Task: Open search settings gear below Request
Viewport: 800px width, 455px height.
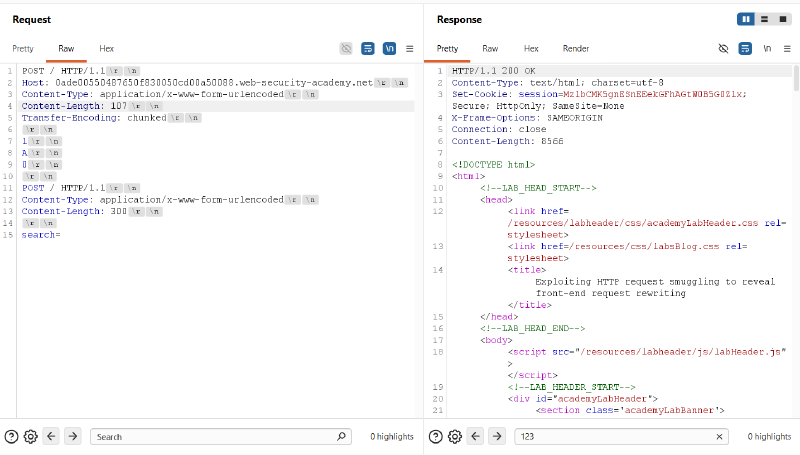Action: (x=31, y=437)
